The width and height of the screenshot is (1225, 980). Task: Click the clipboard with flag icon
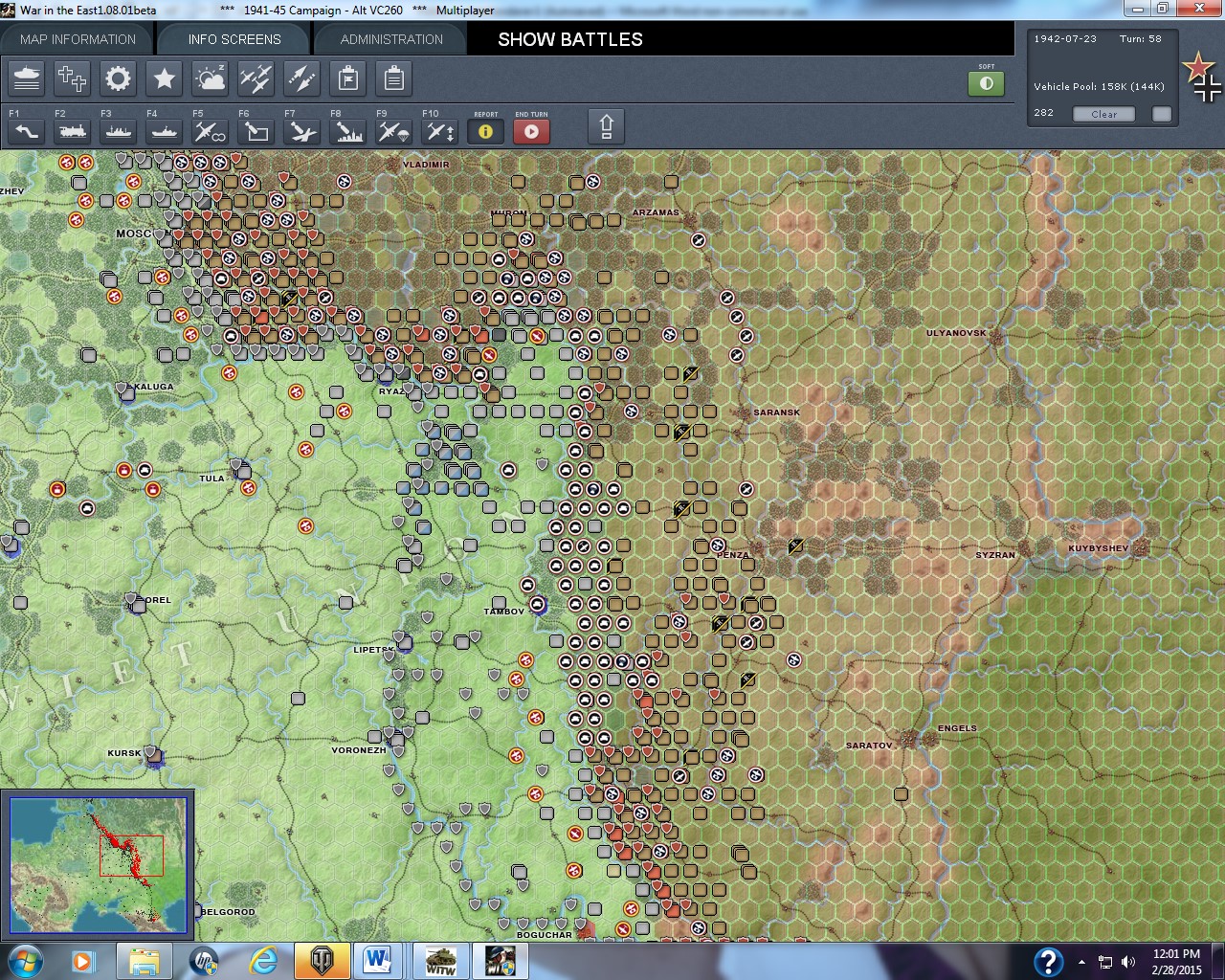[x=347, y=78]
